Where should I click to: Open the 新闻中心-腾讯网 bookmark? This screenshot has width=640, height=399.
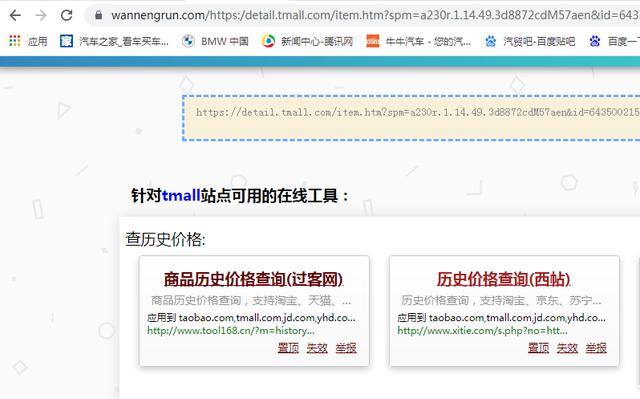pyautogui.click(x=317, y=41)
